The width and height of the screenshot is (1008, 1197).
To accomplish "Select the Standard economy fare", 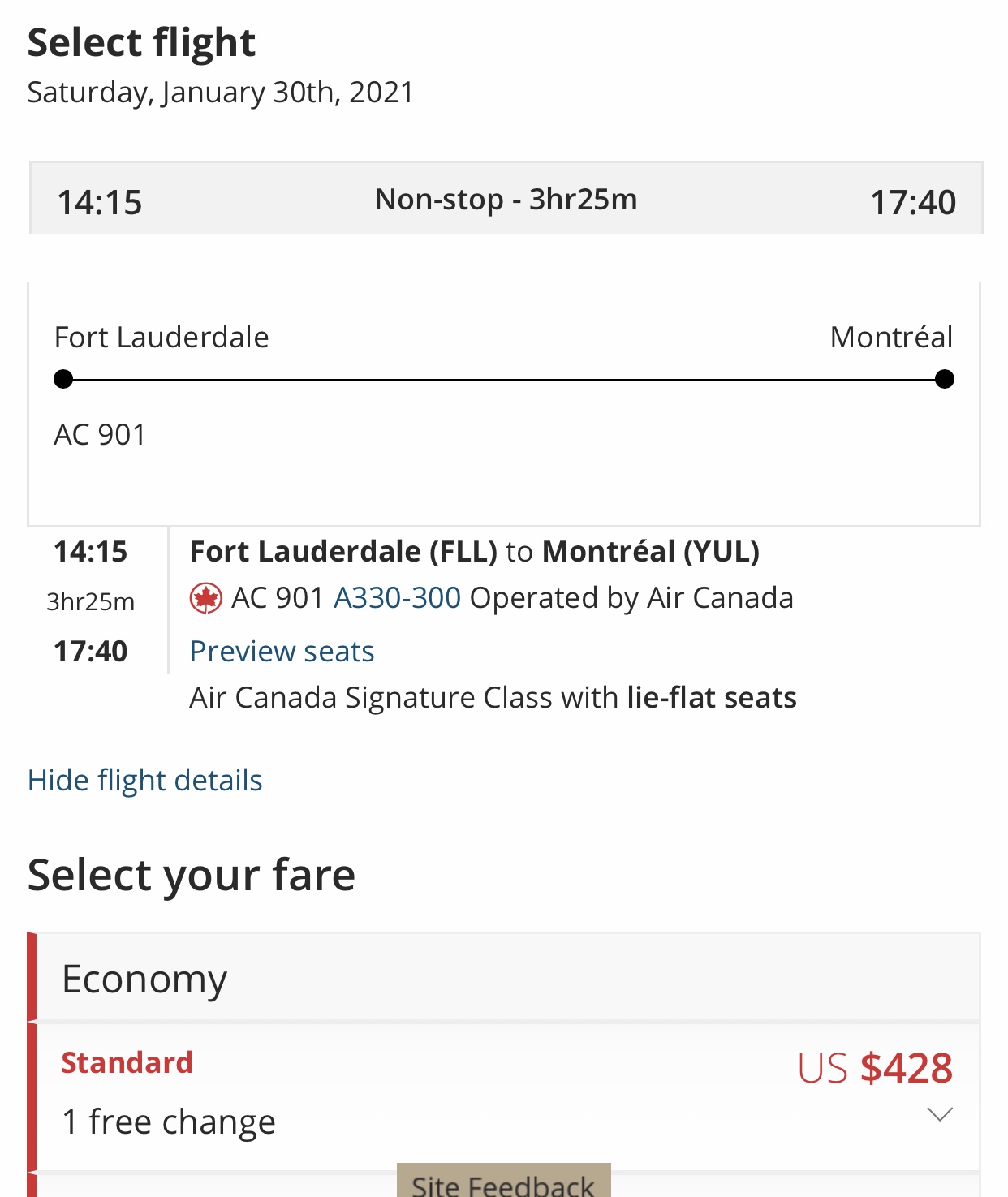I will [x=127, y=1063].
